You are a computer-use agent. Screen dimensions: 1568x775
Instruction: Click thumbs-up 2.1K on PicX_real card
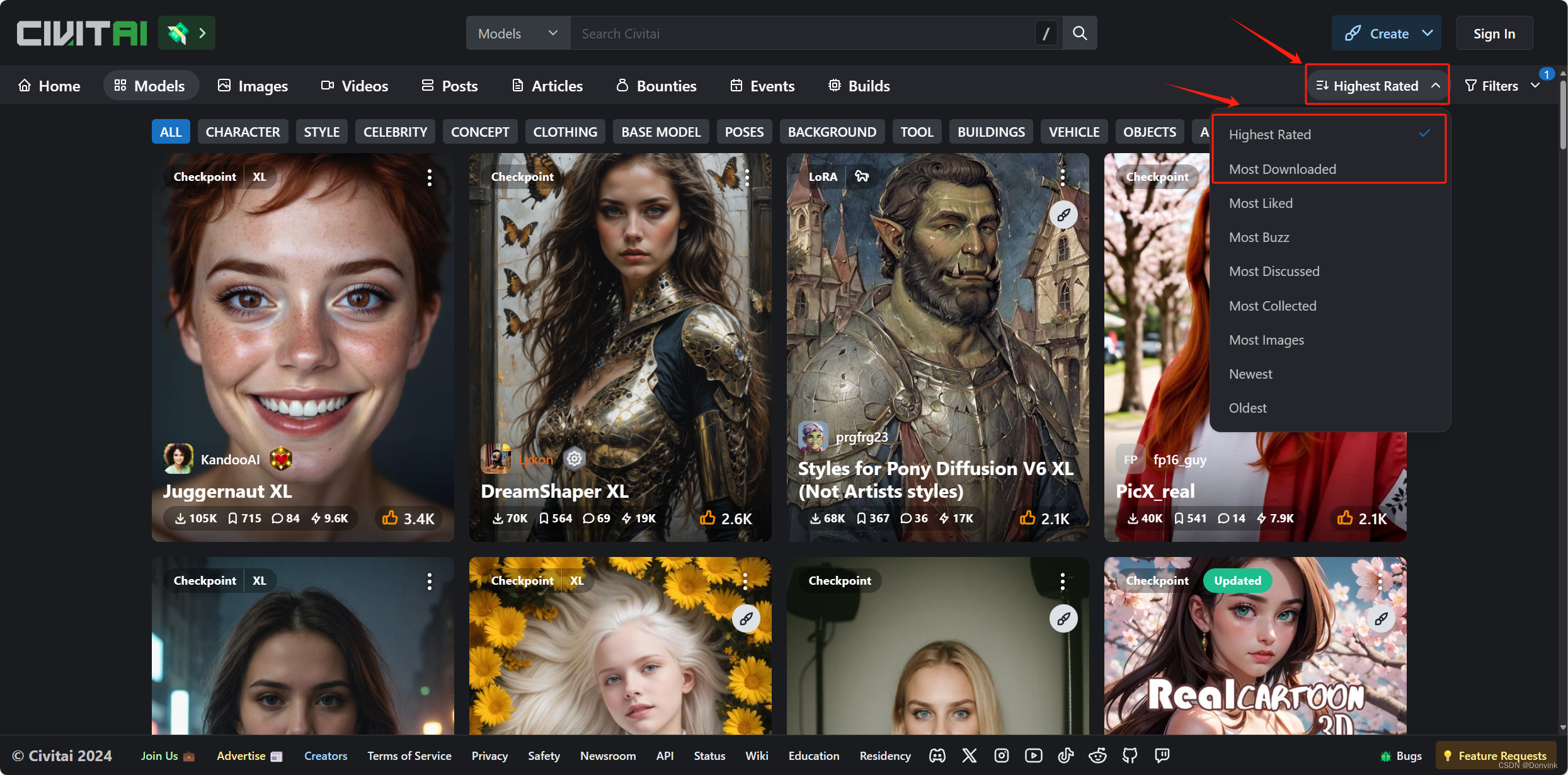[x=1362, y=519]
